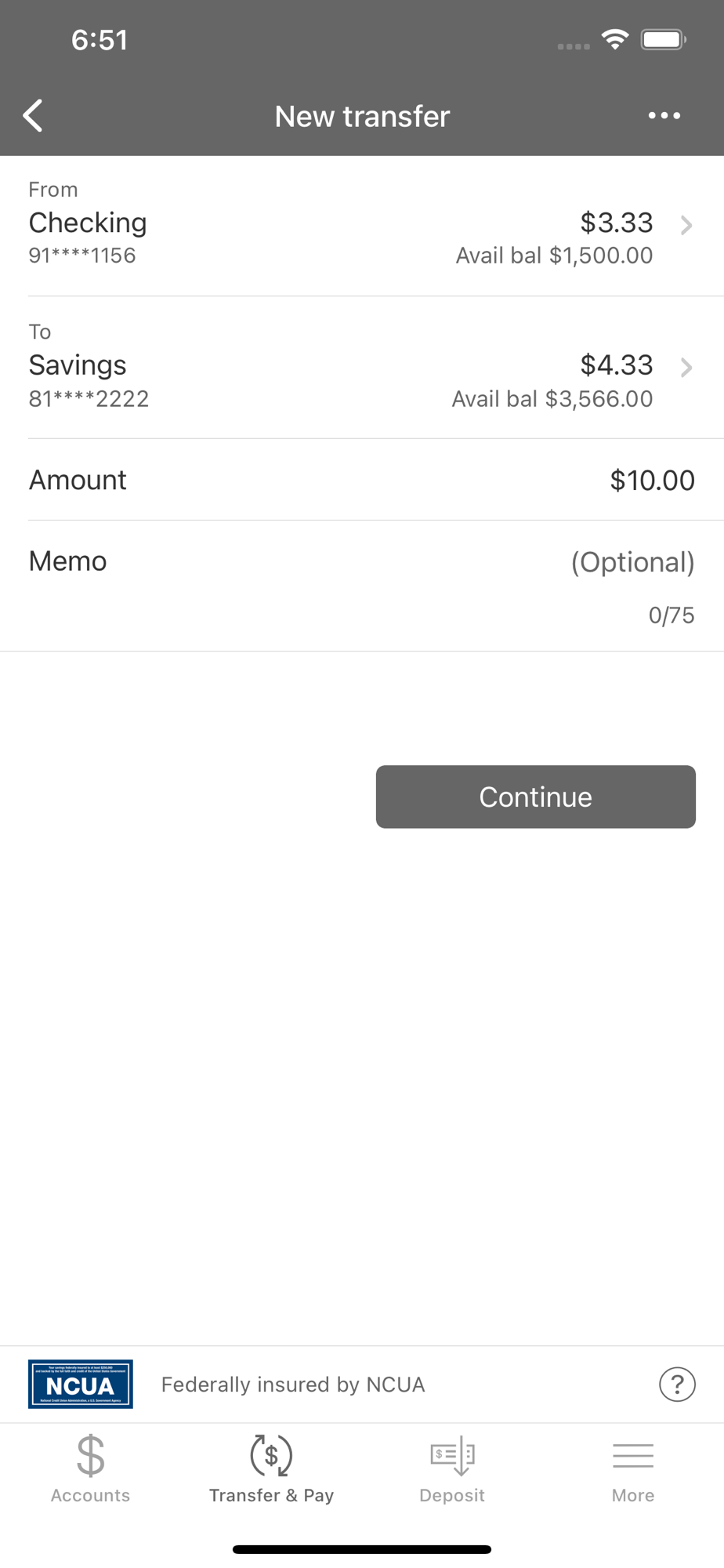Tap the Deposit check icon
724x1568 pixels.
click(x=452, y=1455)
